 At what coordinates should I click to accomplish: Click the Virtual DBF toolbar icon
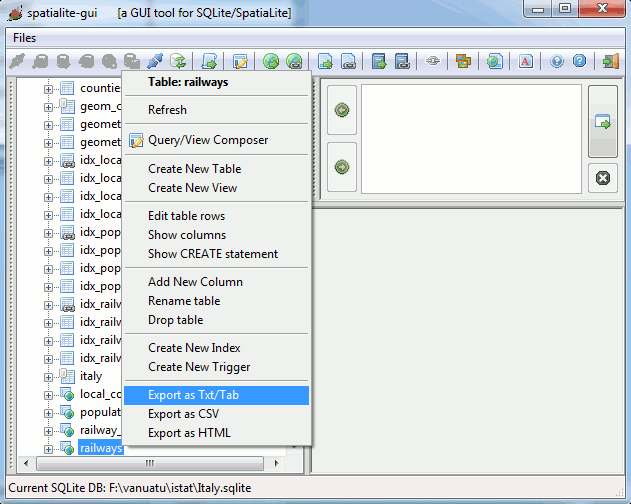(x=402, y=61)
